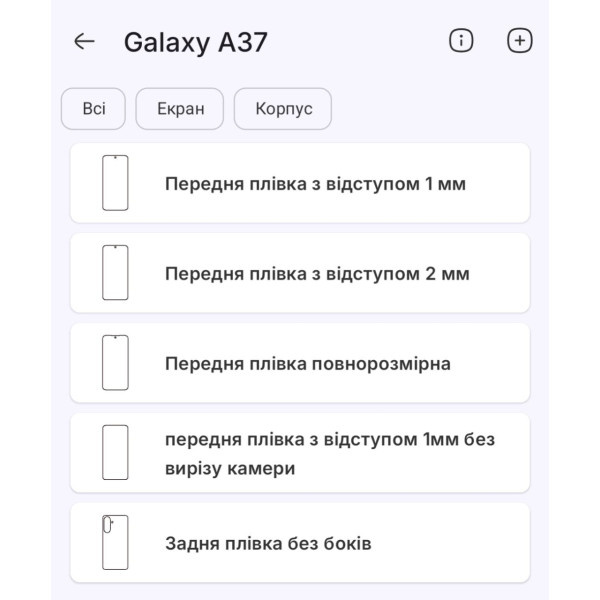The image size is (600, 600).
Task: Click the full-size front film phone icon
Action: [115, 362]
